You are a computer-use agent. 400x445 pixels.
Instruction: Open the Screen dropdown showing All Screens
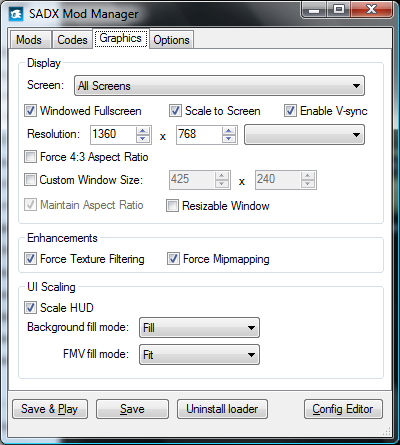click(219, 86)
